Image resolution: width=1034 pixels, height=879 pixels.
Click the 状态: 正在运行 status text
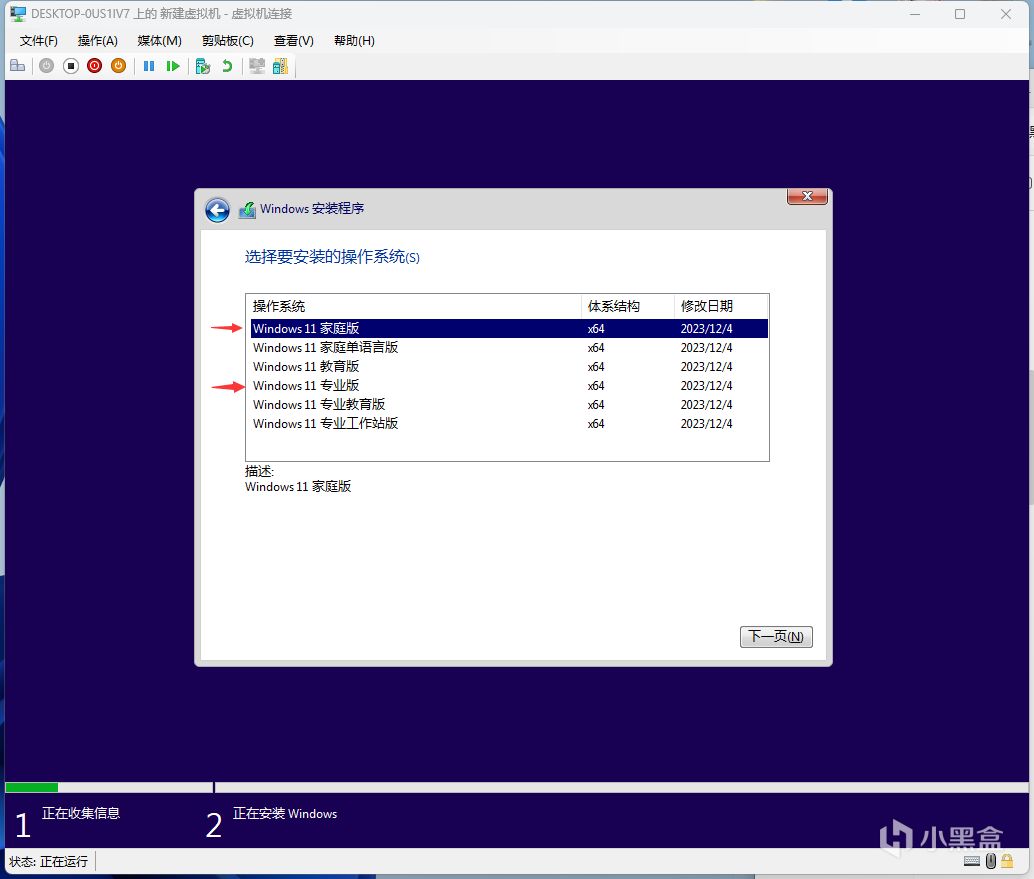[x=48, y=861]
